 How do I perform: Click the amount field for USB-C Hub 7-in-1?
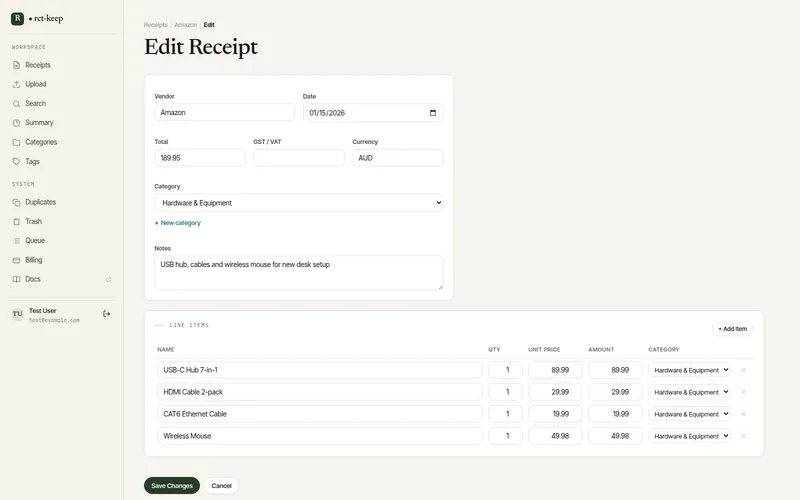click(615, 370)
